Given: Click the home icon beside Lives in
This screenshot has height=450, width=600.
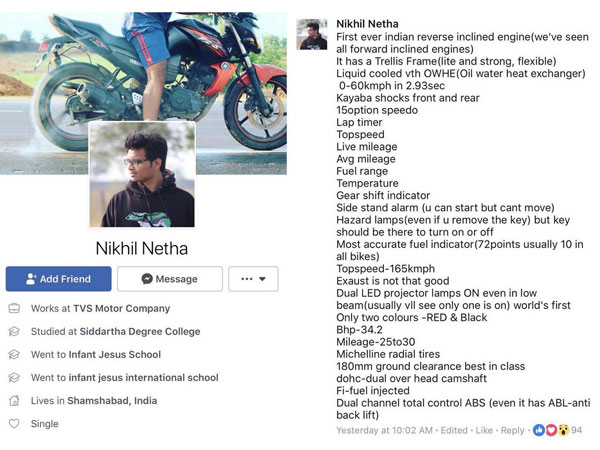Looking at the screenshot, I should pyautogui.click(x=14, y=401).
